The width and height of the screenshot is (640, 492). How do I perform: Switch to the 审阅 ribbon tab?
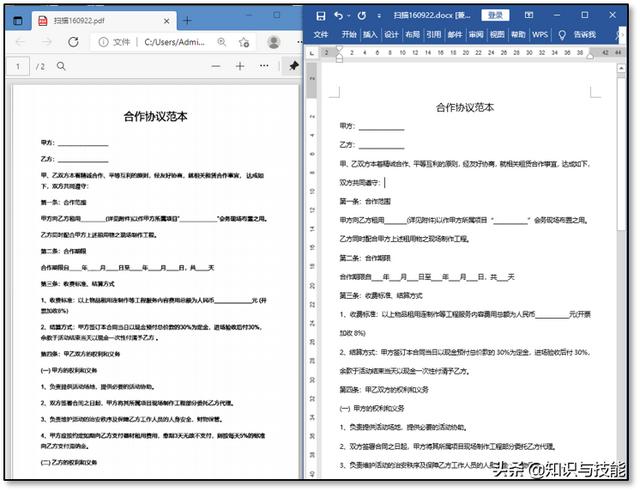tap(476, 35)
